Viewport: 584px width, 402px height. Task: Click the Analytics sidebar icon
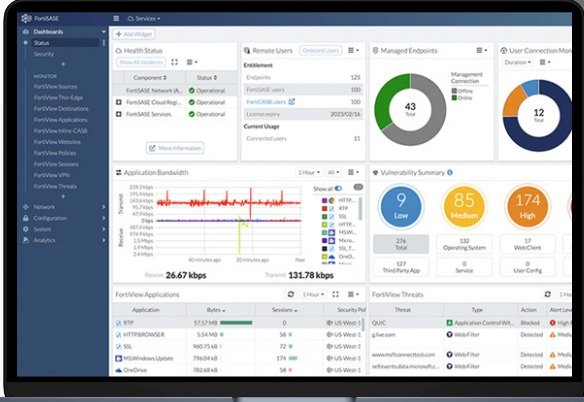point(26,240)
